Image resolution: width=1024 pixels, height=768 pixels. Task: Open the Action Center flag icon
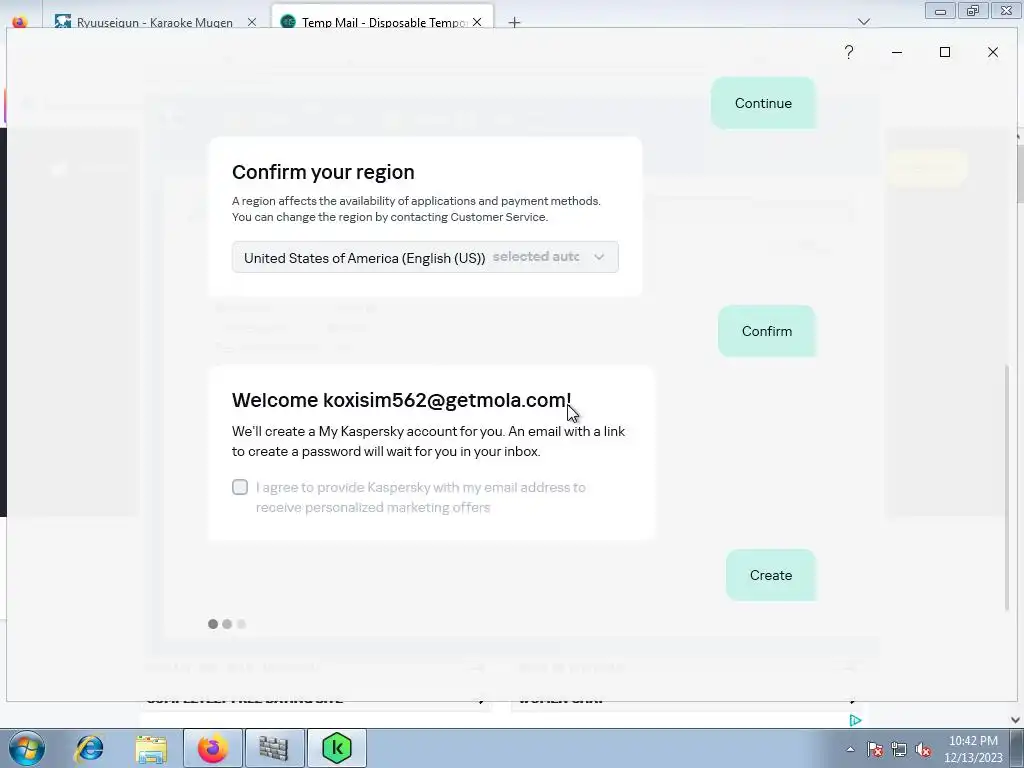pyautogui.click(x=875, y=749)
